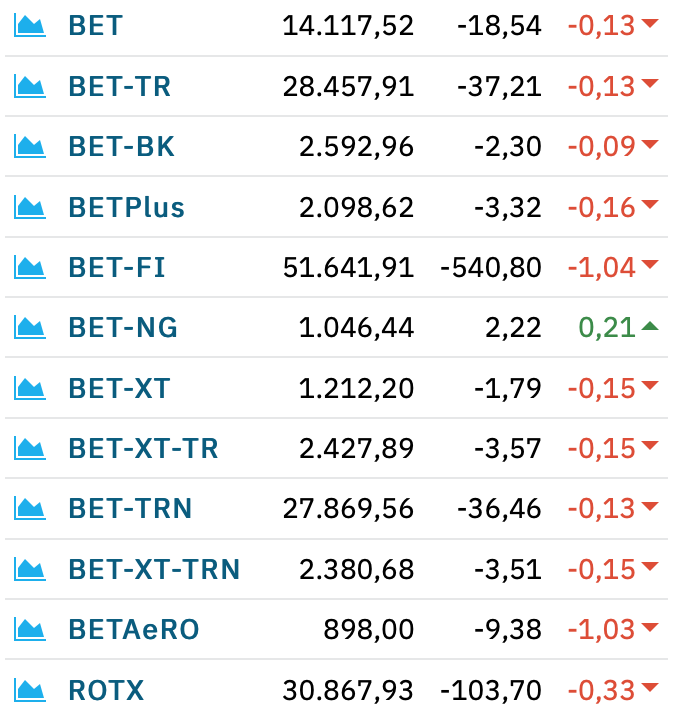This screenshot has width=685, height=717.
Task: Click the chart icon for BETPlus
Action: [x=30, y=207]
